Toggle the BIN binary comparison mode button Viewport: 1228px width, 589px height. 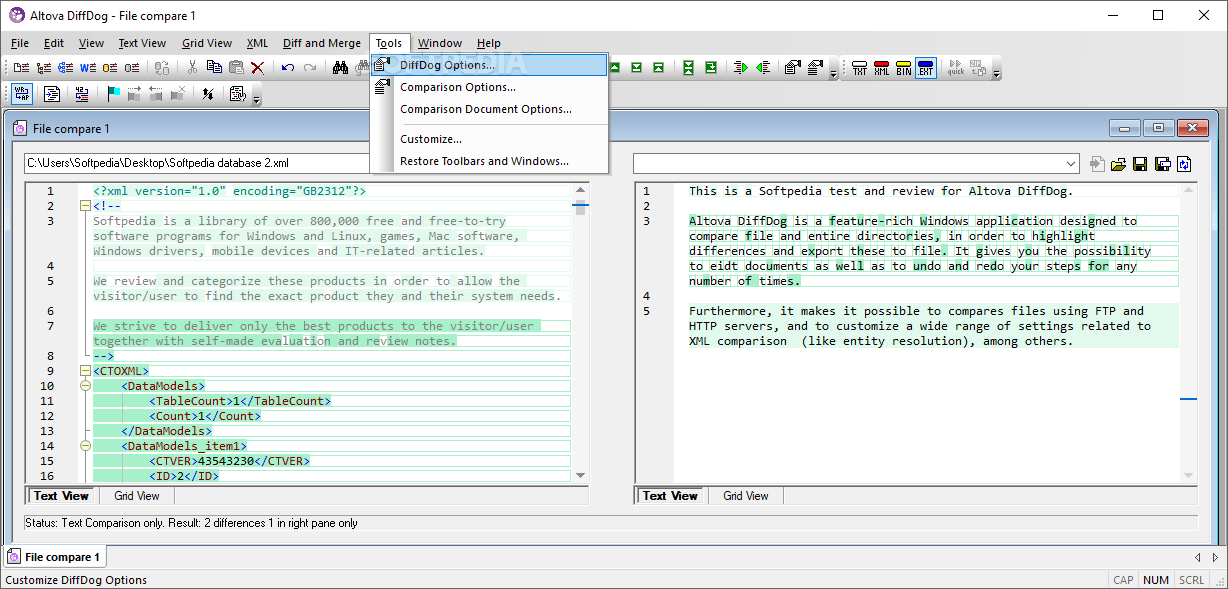[904, 68]
